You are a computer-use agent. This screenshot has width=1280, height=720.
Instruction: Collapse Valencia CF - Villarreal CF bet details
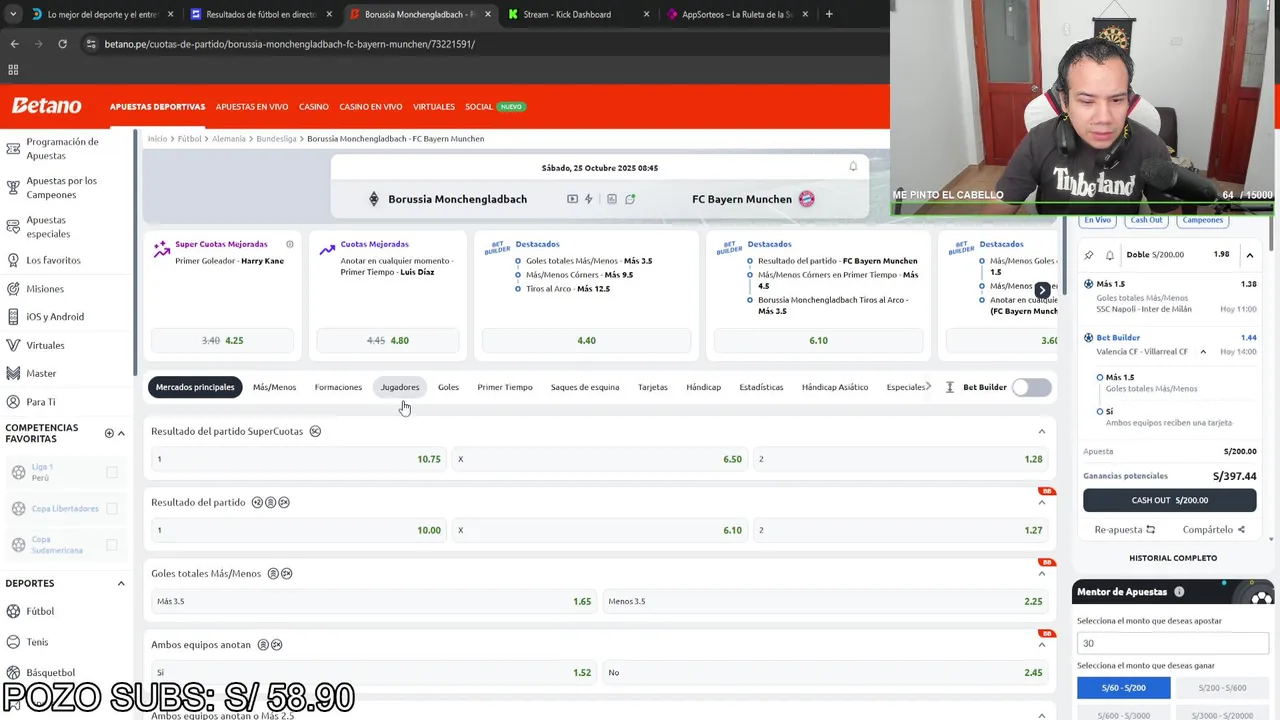pos(1203,352)
